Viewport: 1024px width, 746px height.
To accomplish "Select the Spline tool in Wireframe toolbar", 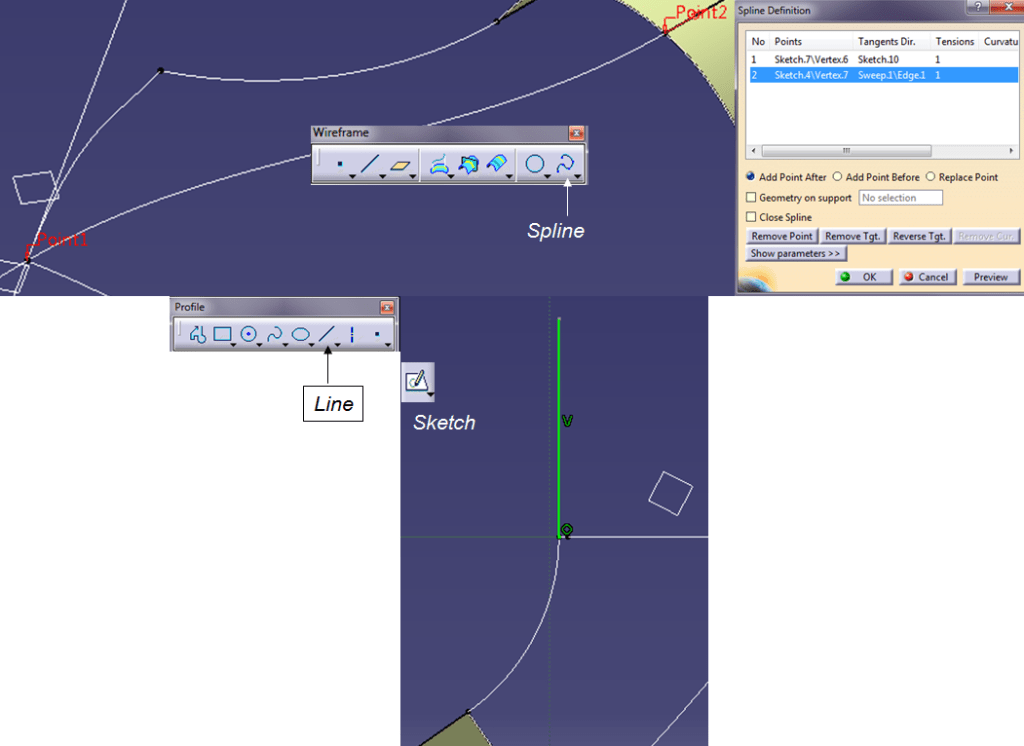I will [x=566, y=164].
